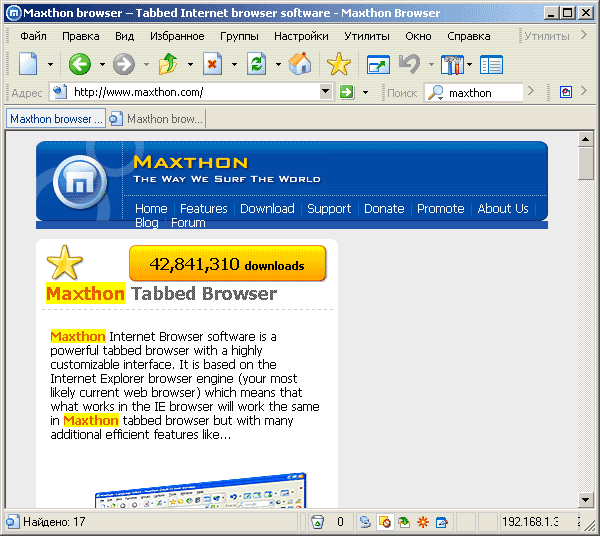Image resolution: width=600 pixels, height=536 pixels.
Task: Click the Features link on the webpage
Action: [204, 209]
